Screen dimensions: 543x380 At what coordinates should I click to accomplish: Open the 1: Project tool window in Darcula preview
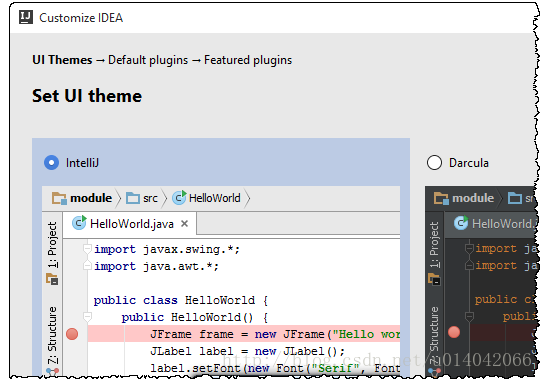pos(434,245)
